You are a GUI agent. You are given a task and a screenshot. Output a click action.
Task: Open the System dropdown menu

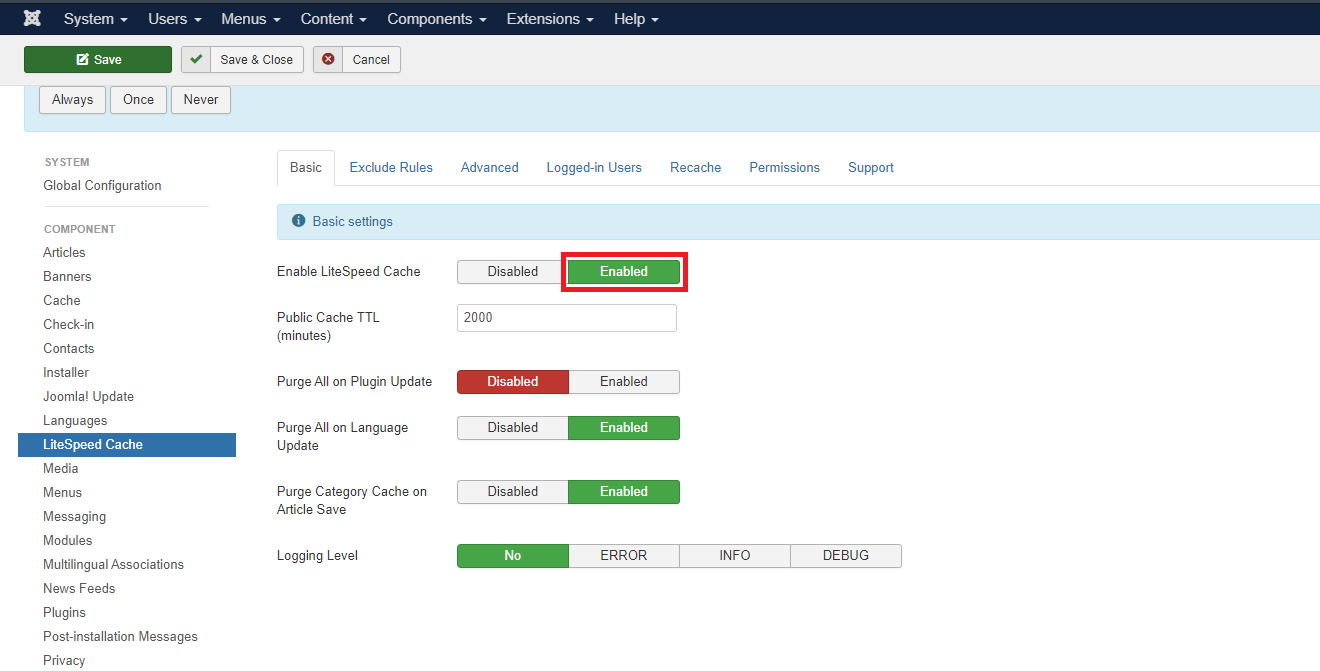tap(95, 19)
